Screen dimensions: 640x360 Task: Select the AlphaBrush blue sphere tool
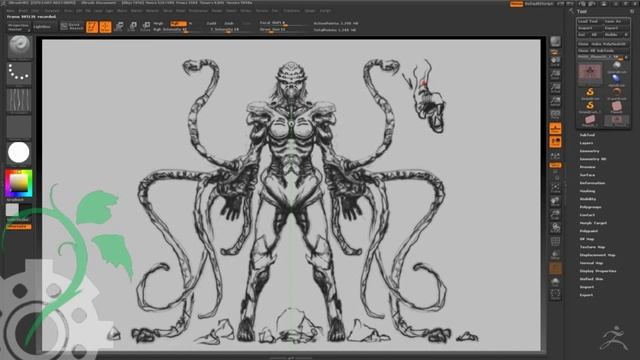(x=616, y=79)
